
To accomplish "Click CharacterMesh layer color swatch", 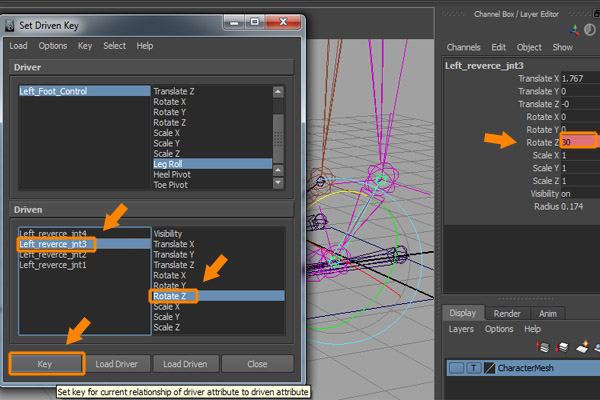I will 488,368.
